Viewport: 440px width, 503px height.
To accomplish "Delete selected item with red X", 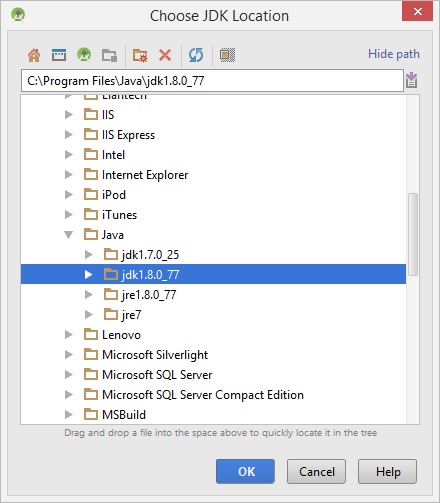I will tap(165, 55).
